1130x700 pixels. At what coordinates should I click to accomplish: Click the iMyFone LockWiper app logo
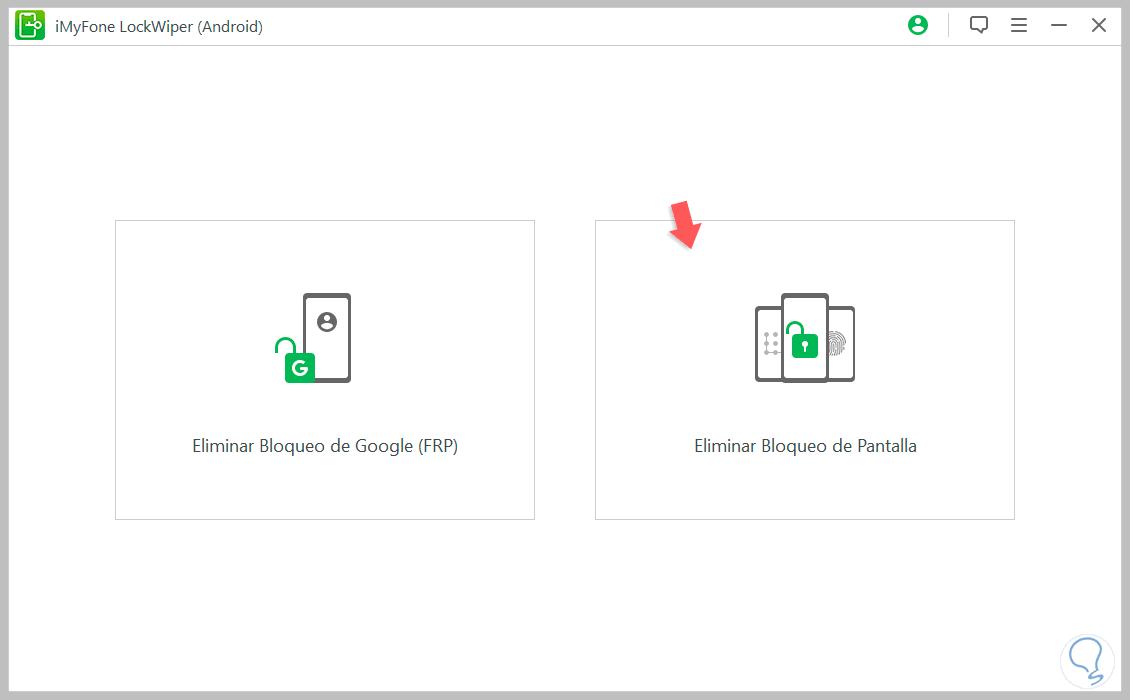30,26
